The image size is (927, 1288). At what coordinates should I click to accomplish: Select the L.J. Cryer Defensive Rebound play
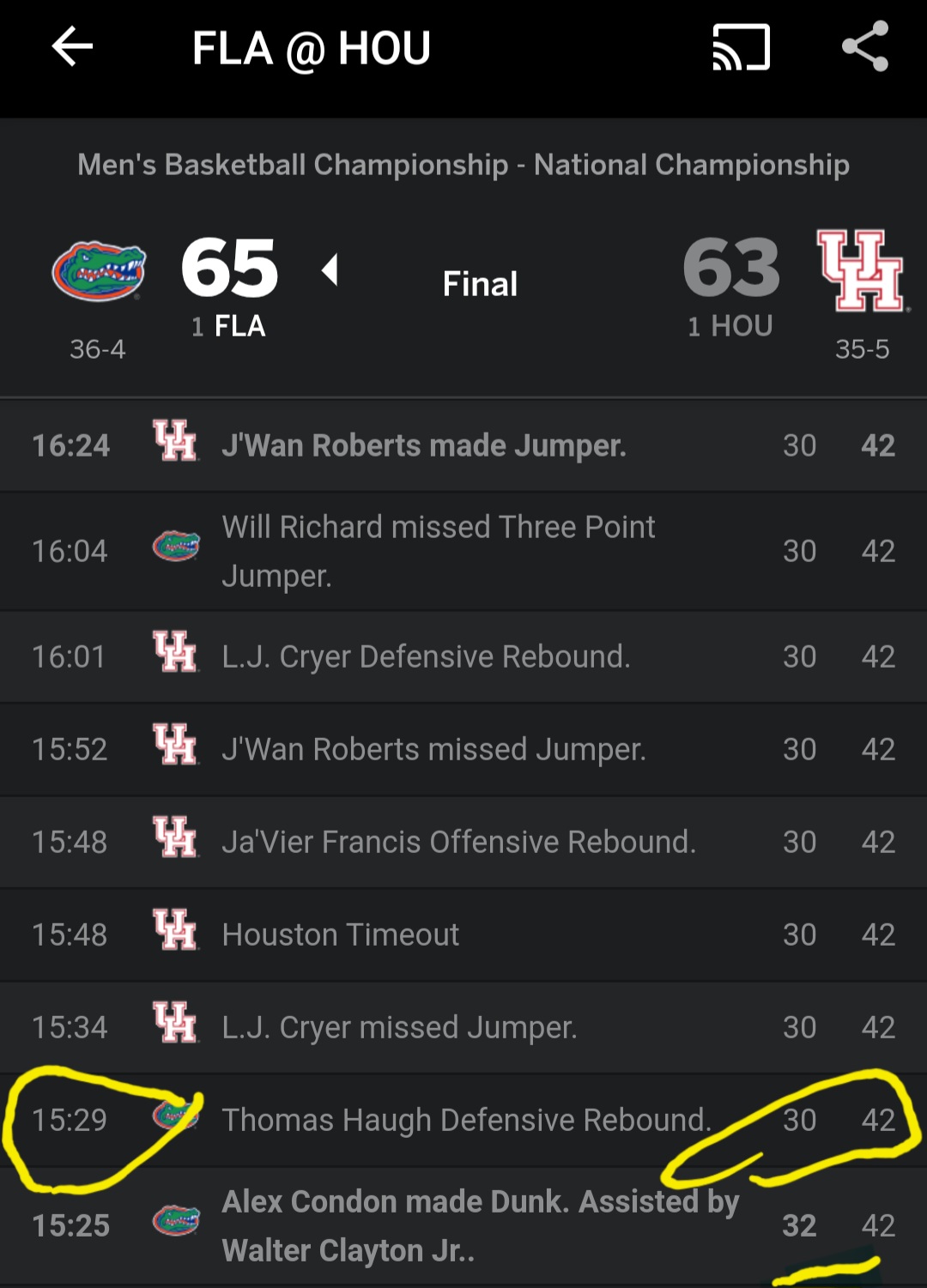click(463, 656)
